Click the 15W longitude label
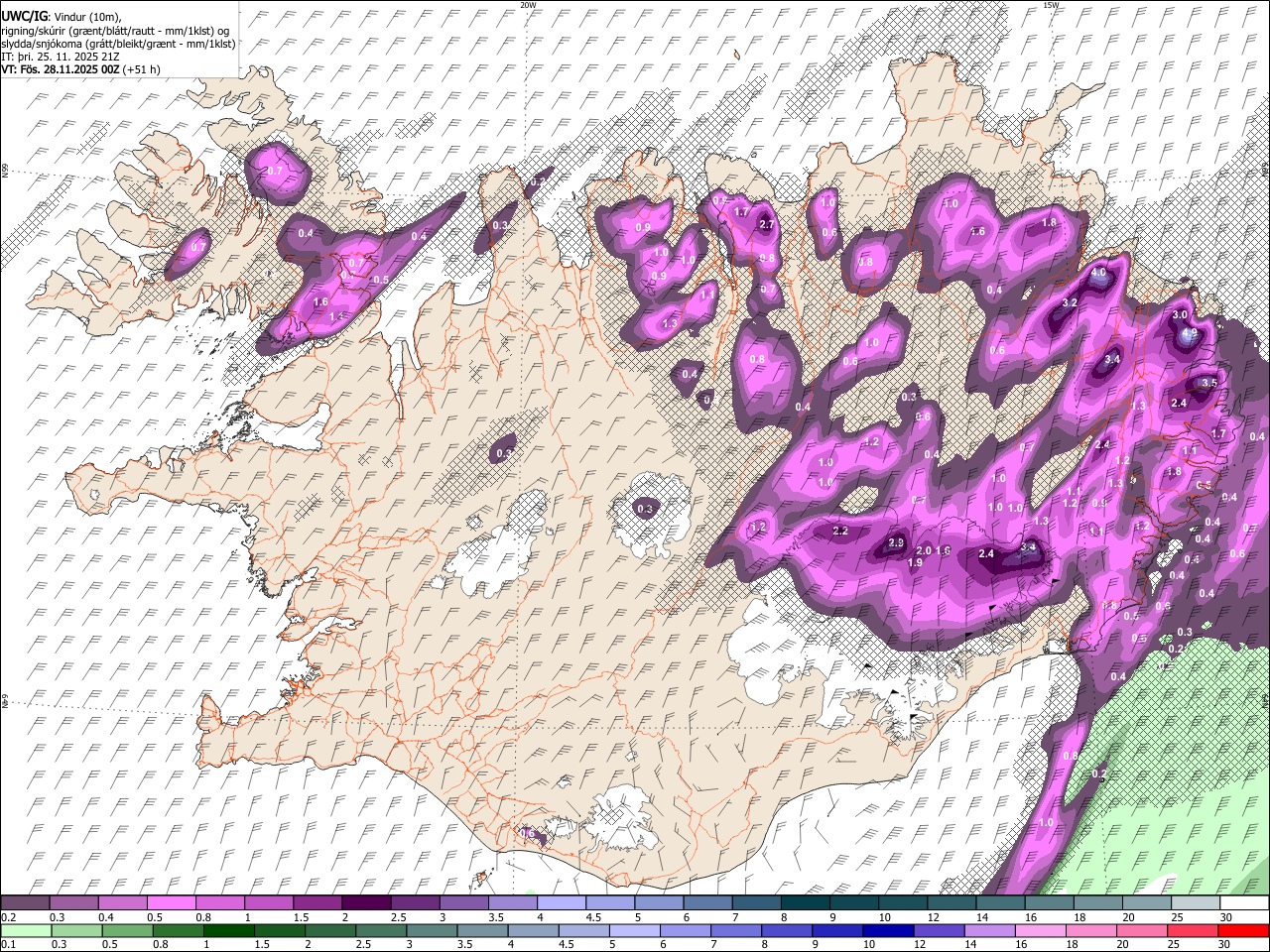 coord(1051,5)
